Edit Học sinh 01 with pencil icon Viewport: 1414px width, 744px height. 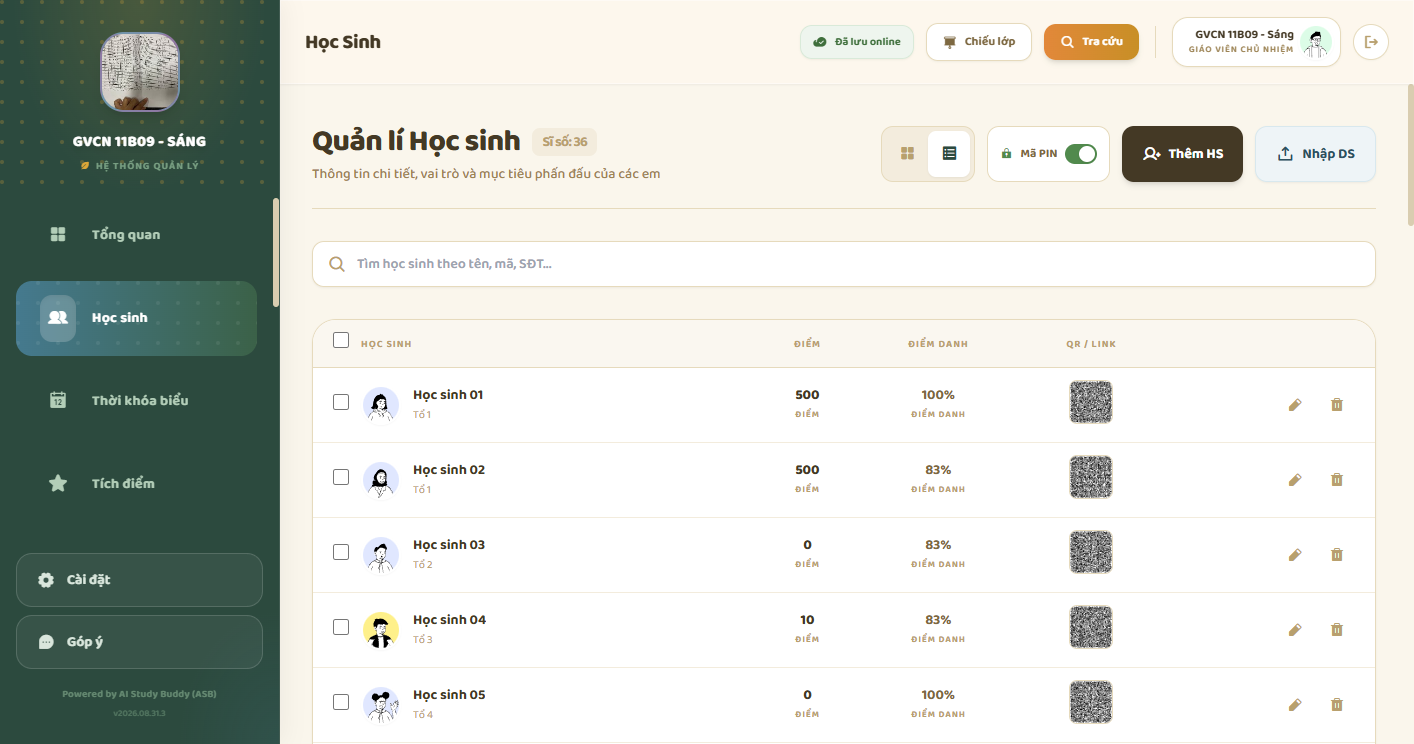pyautogui.click(x=1295, y=405)
